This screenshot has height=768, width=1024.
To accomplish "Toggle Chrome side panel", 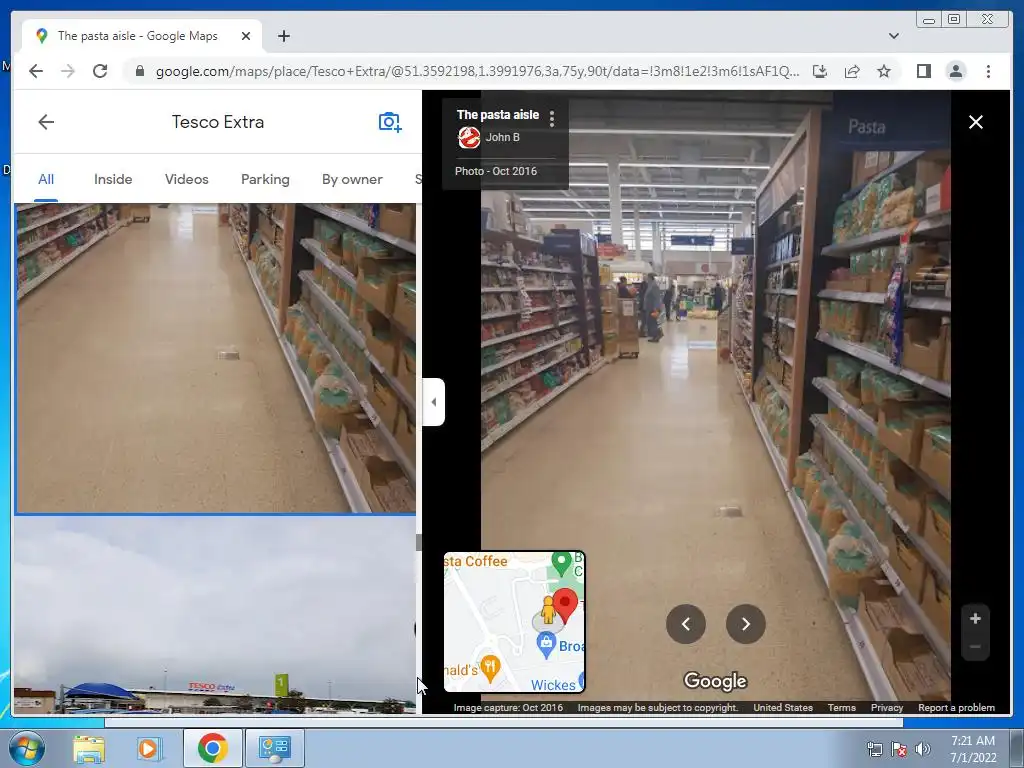I will click(x=923, y=71).
